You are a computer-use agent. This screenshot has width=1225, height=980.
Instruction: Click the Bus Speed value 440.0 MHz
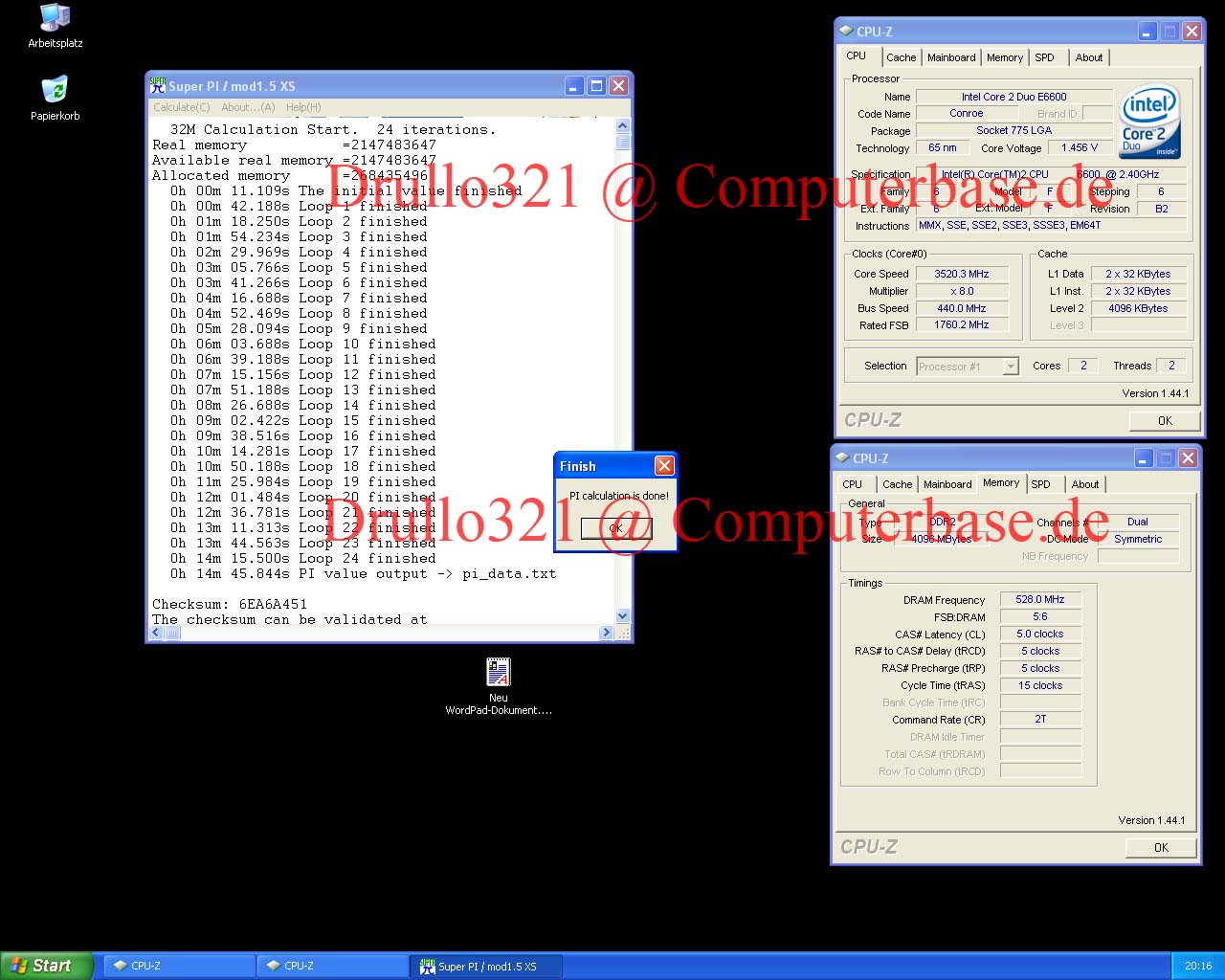(962, 308)
